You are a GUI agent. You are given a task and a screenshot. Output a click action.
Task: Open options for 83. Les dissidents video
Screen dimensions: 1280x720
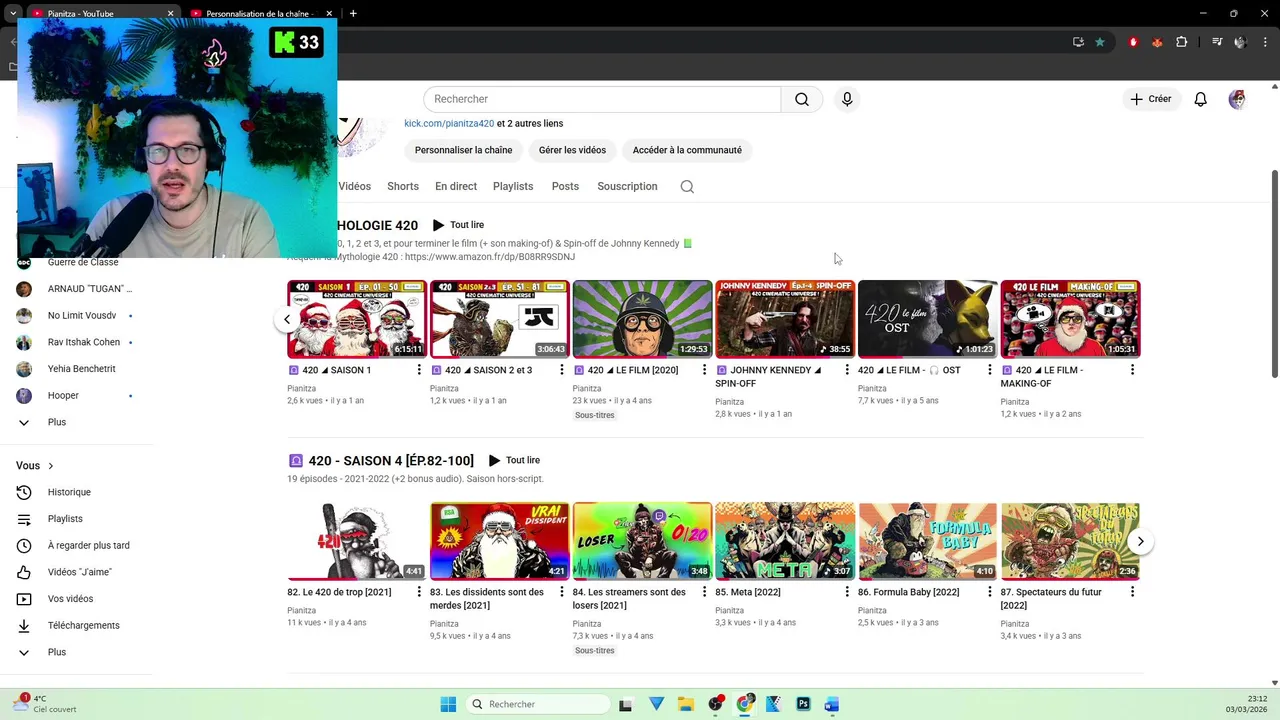click(x=562, y=592)
